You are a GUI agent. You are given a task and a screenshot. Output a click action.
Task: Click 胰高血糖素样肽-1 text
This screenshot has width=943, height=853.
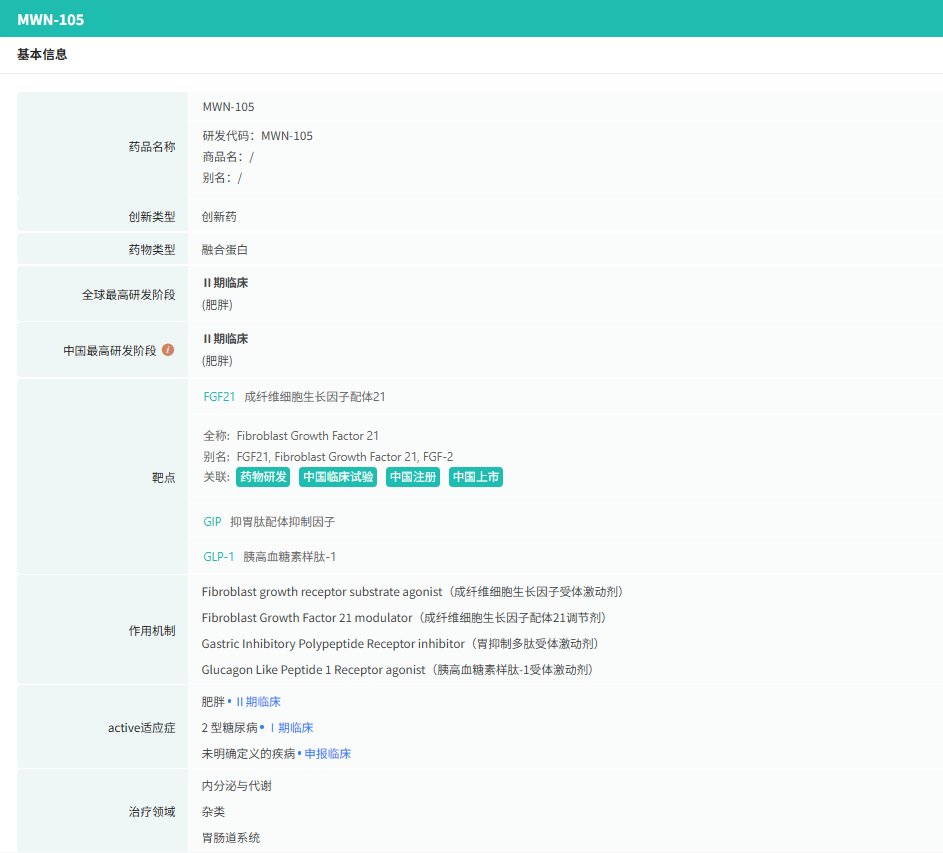click(289, 556)
